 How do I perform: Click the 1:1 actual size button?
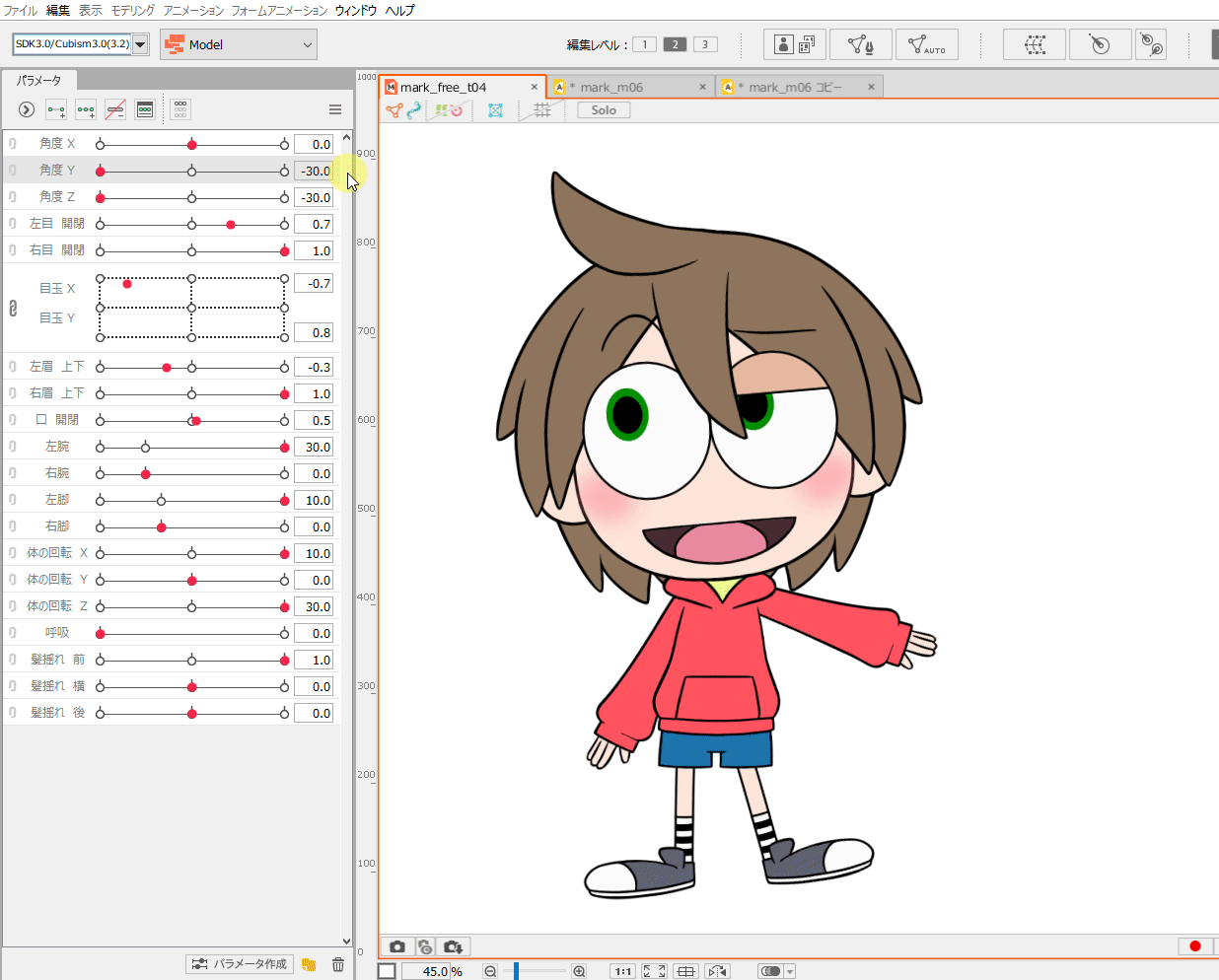[x=622, y=971]
